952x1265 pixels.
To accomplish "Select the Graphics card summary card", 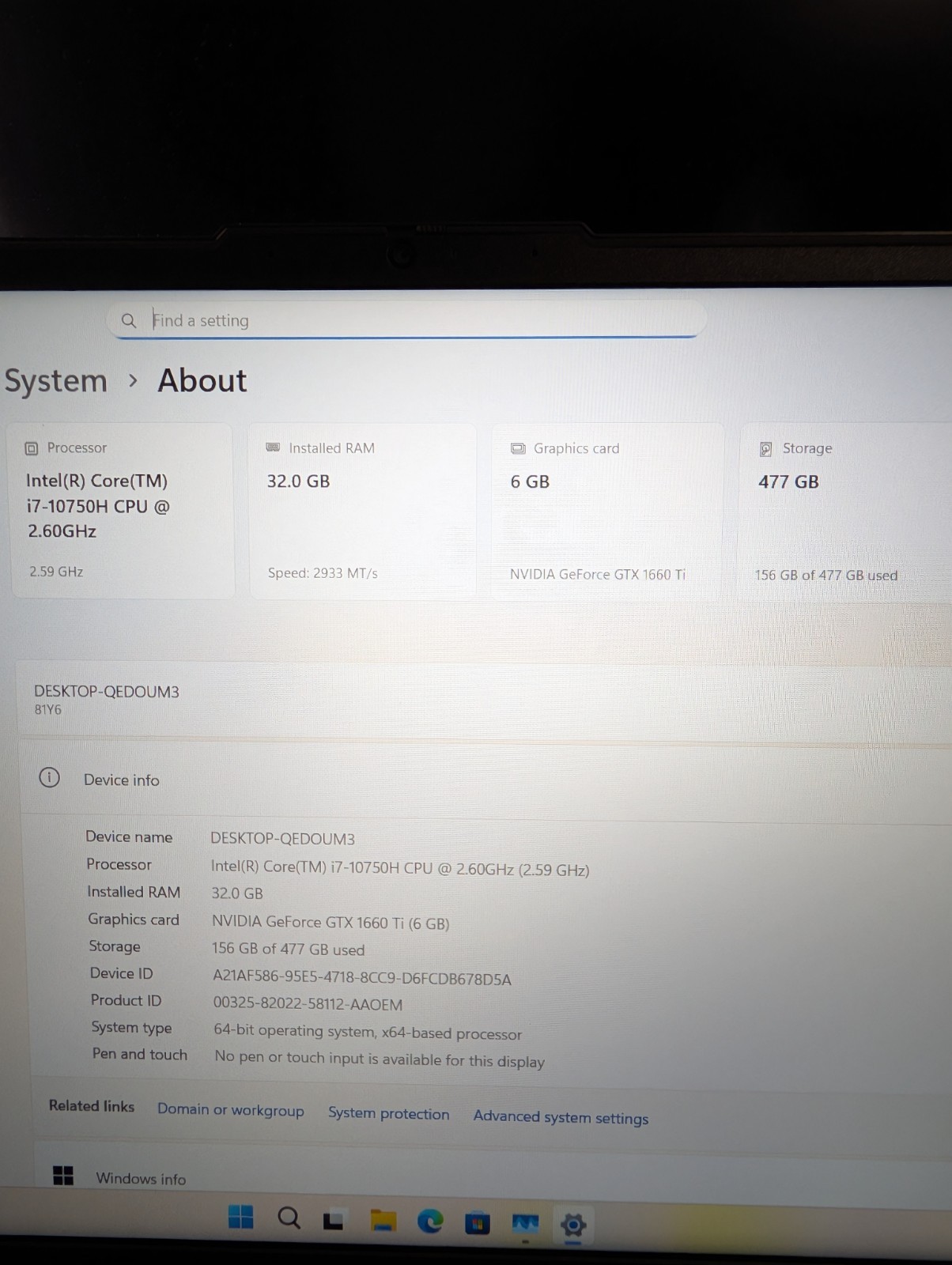I will tap(608, 512).
